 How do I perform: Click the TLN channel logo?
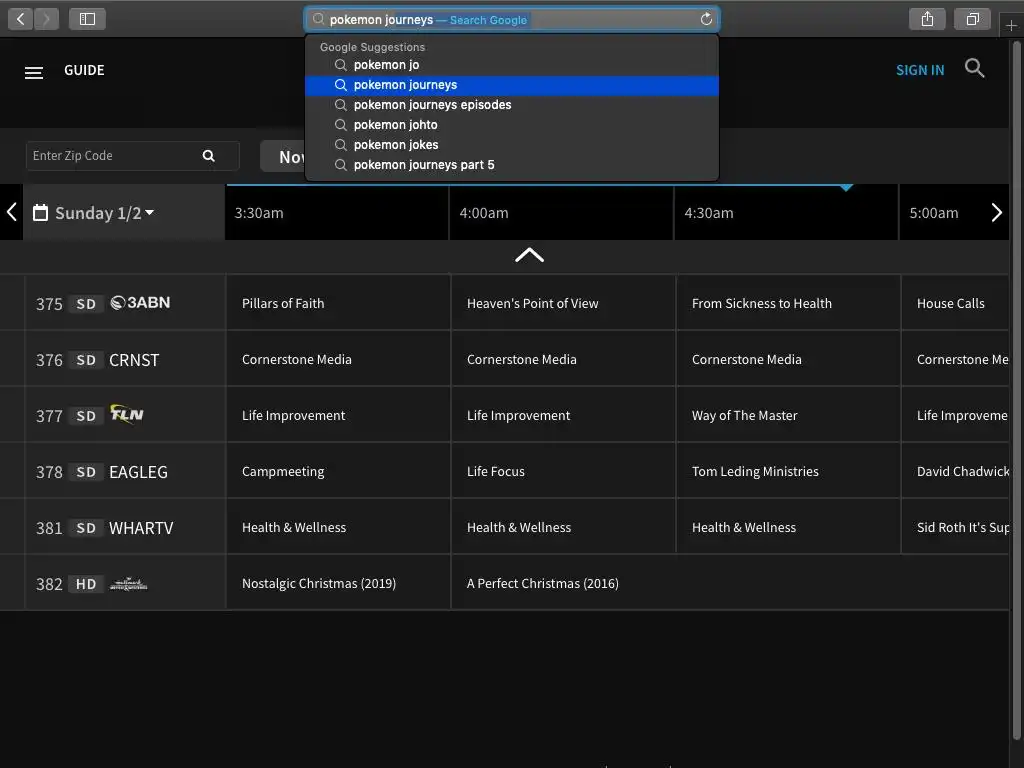coord(127,414)
